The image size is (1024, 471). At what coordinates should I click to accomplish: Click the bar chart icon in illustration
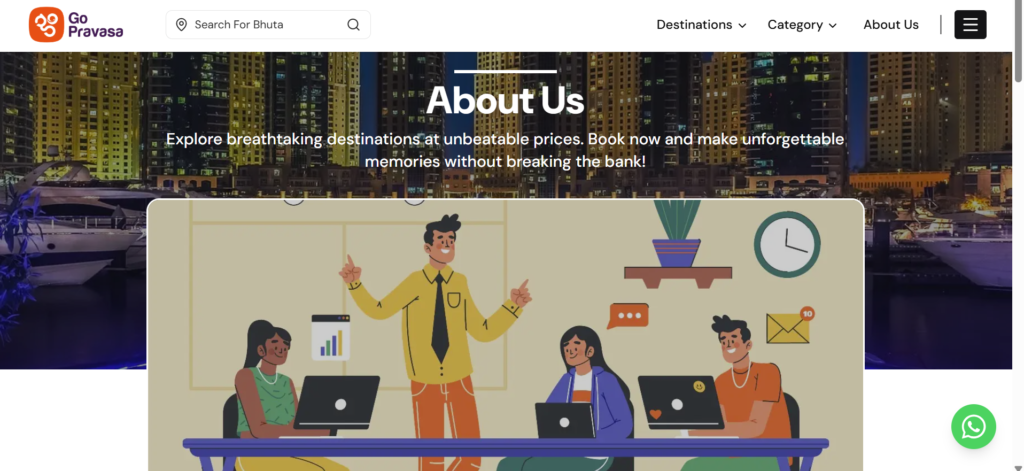coord(330,338)
